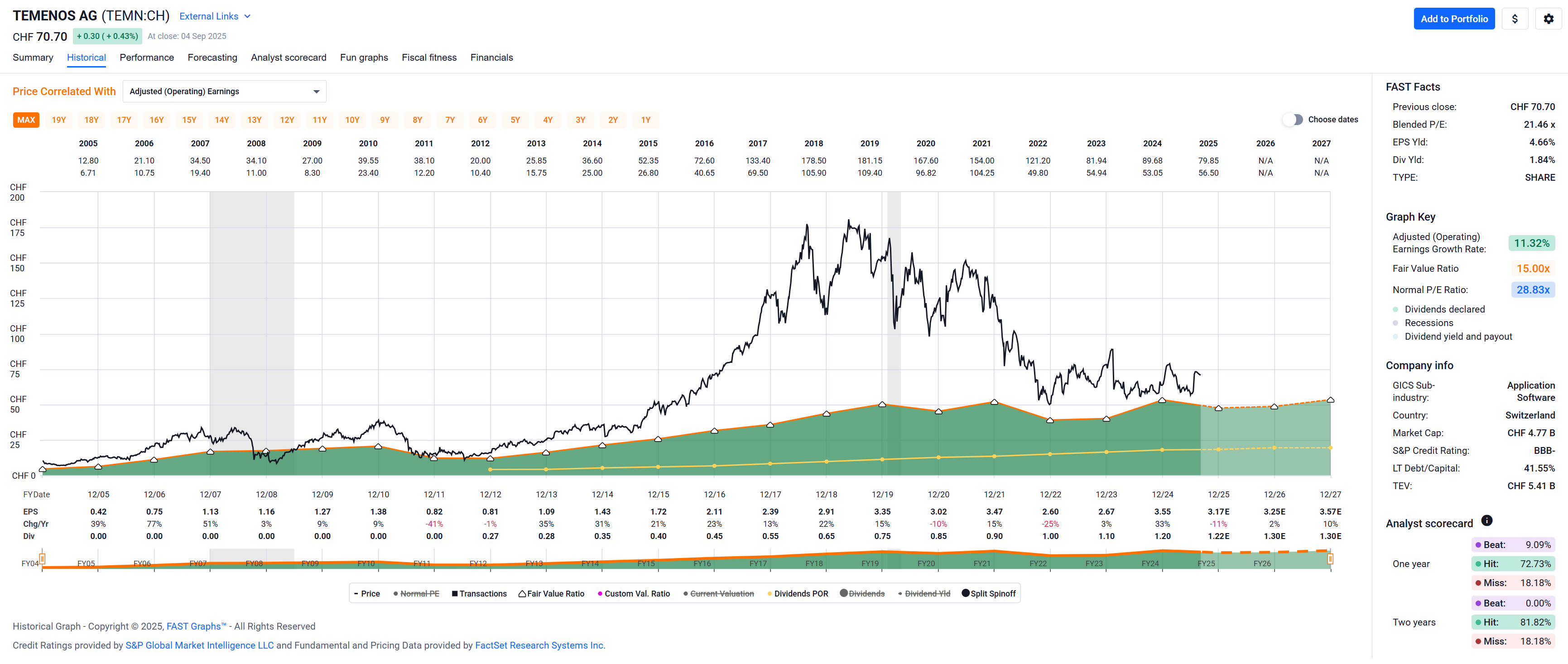Click the Add to Portfolio button
1568x664 pixels.
point(1453,19)
